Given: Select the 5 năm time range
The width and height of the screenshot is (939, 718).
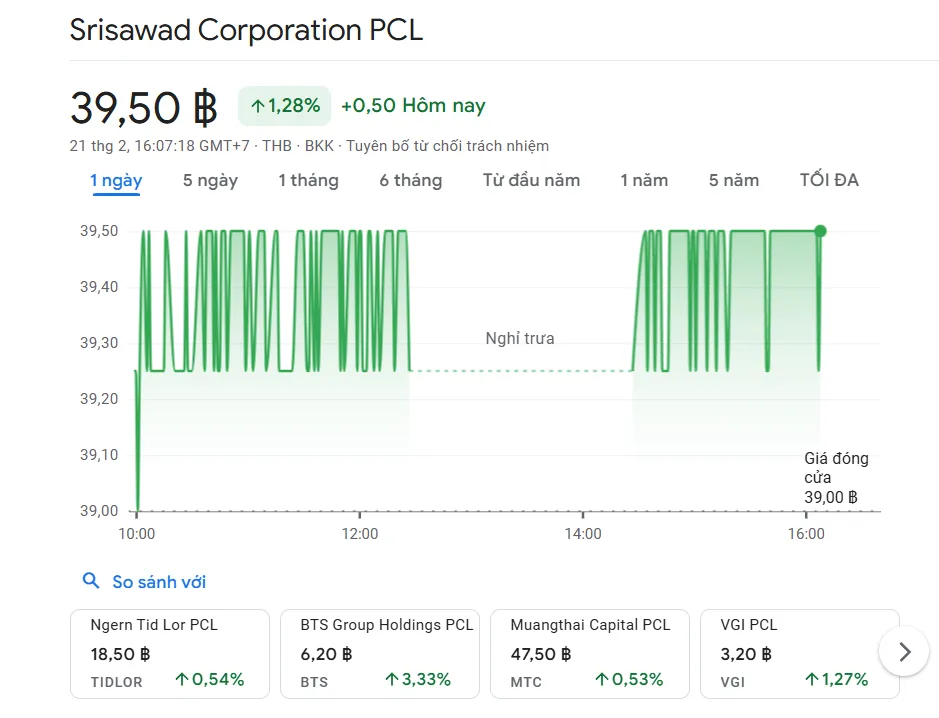Looking at the screenshot, I should point(734,181).
